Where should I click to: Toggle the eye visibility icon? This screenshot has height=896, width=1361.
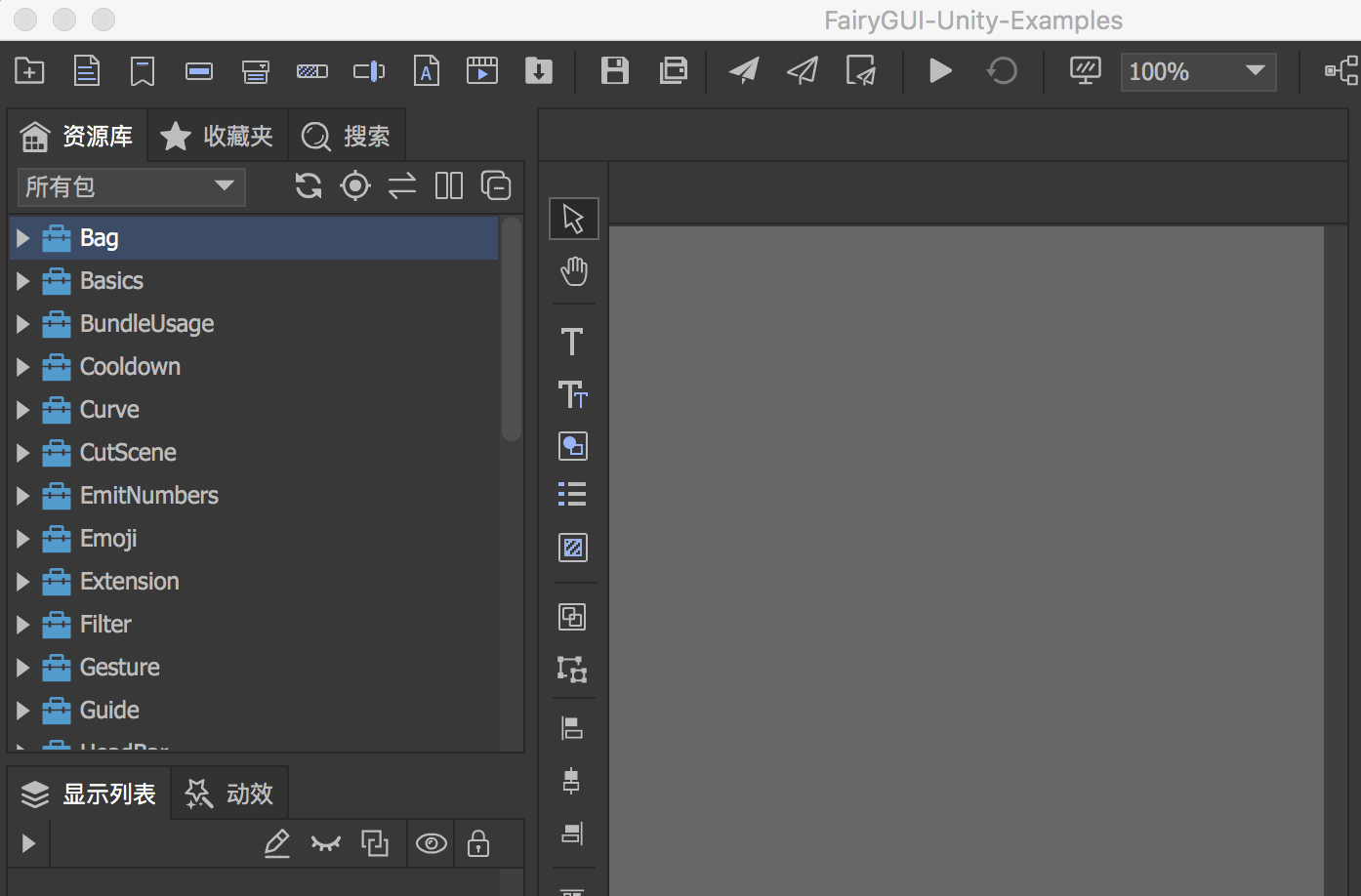(x=431, y=843)
